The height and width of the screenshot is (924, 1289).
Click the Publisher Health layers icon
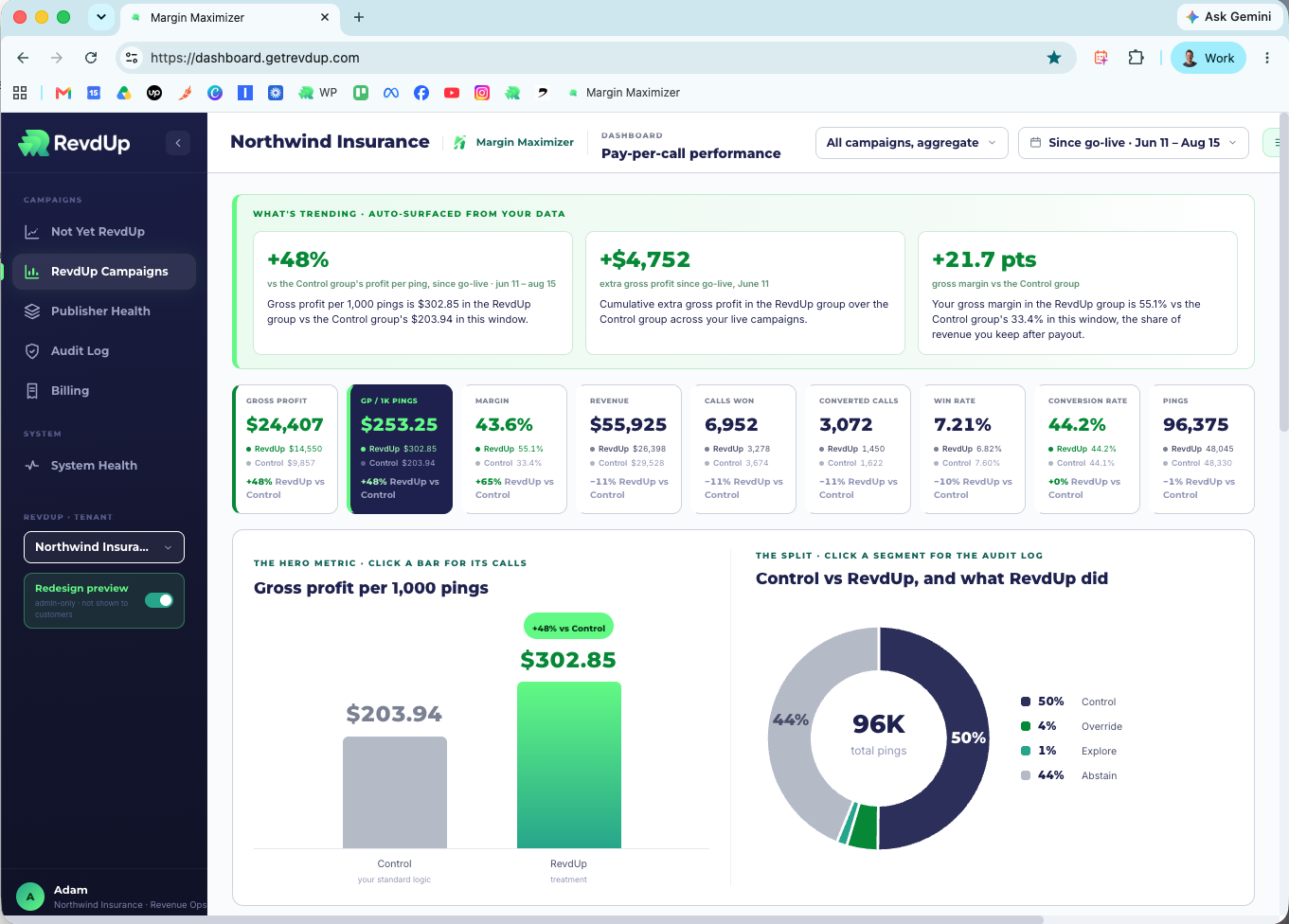(32, 311)
